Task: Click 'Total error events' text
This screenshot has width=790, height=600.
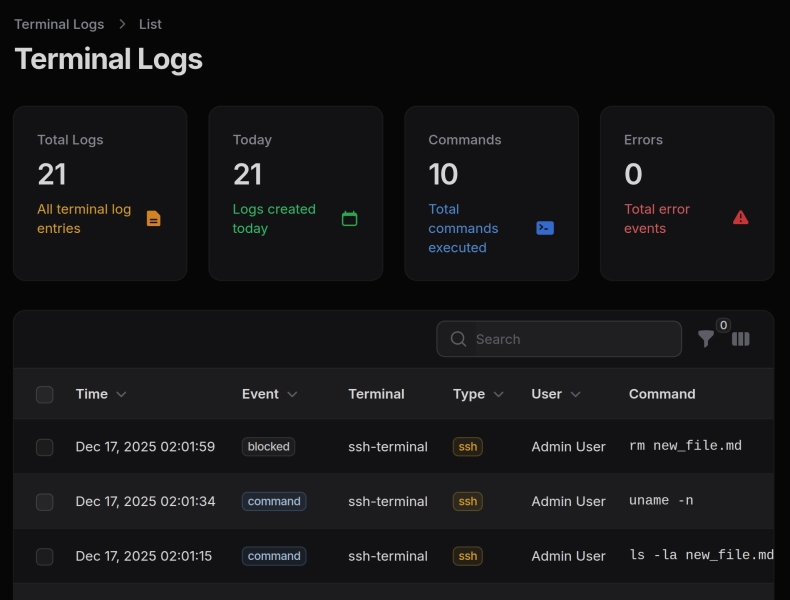Action: pos(657,219)
